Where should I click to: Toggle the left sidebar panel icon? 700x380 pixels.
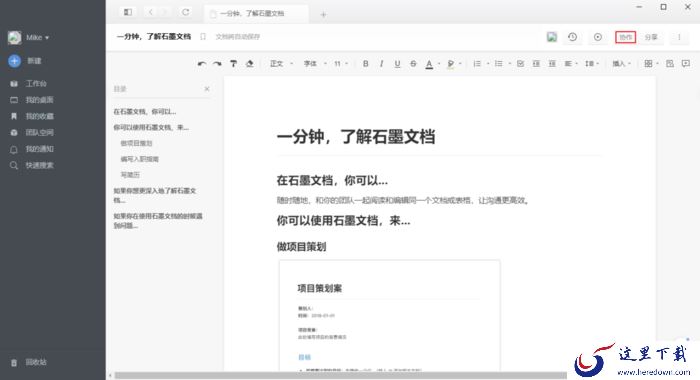pyautogui.click(x=128, y=13)
